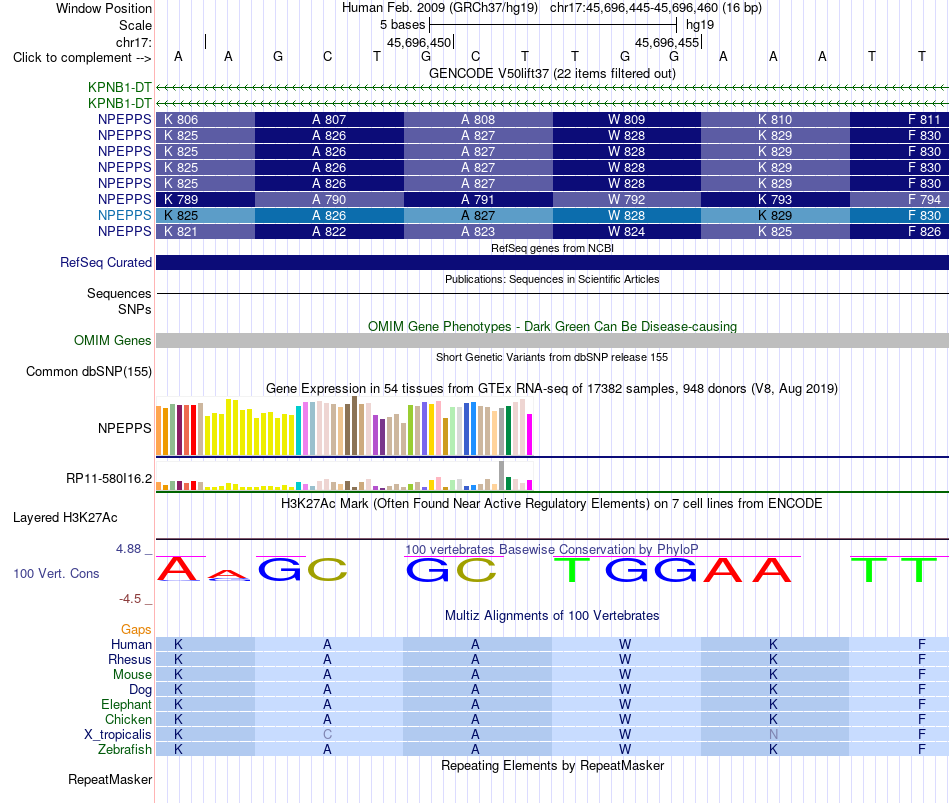Viewport: 950px width, 803px height.
Task: Click the 'Repeating Elements by RepeatMasker' title
Action: (x=552, y=765)
